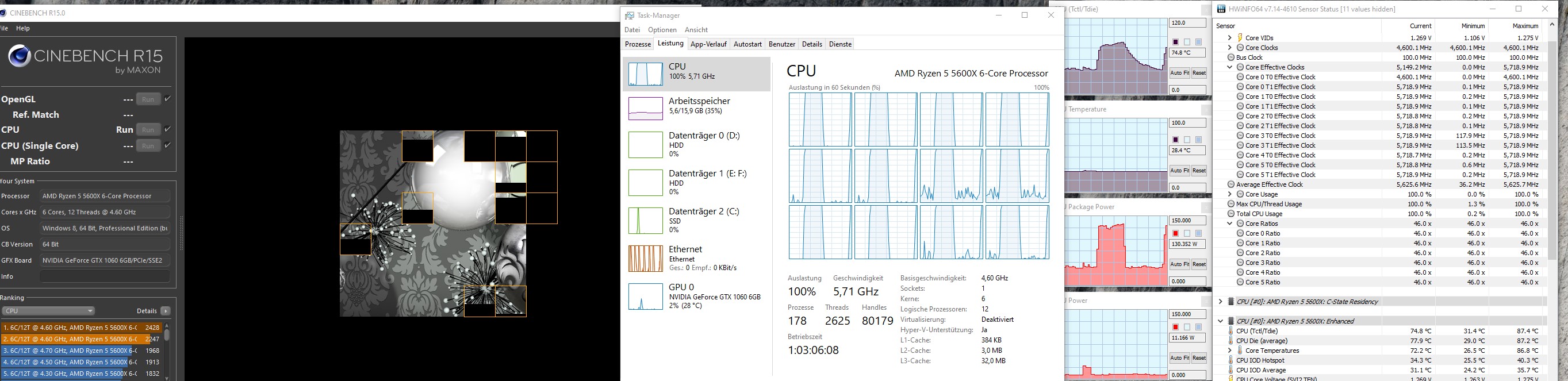Select ranking entry at 4.70 GHz scoring 1968
Screen dimensions: 1568x381
[x=82, y=351]
